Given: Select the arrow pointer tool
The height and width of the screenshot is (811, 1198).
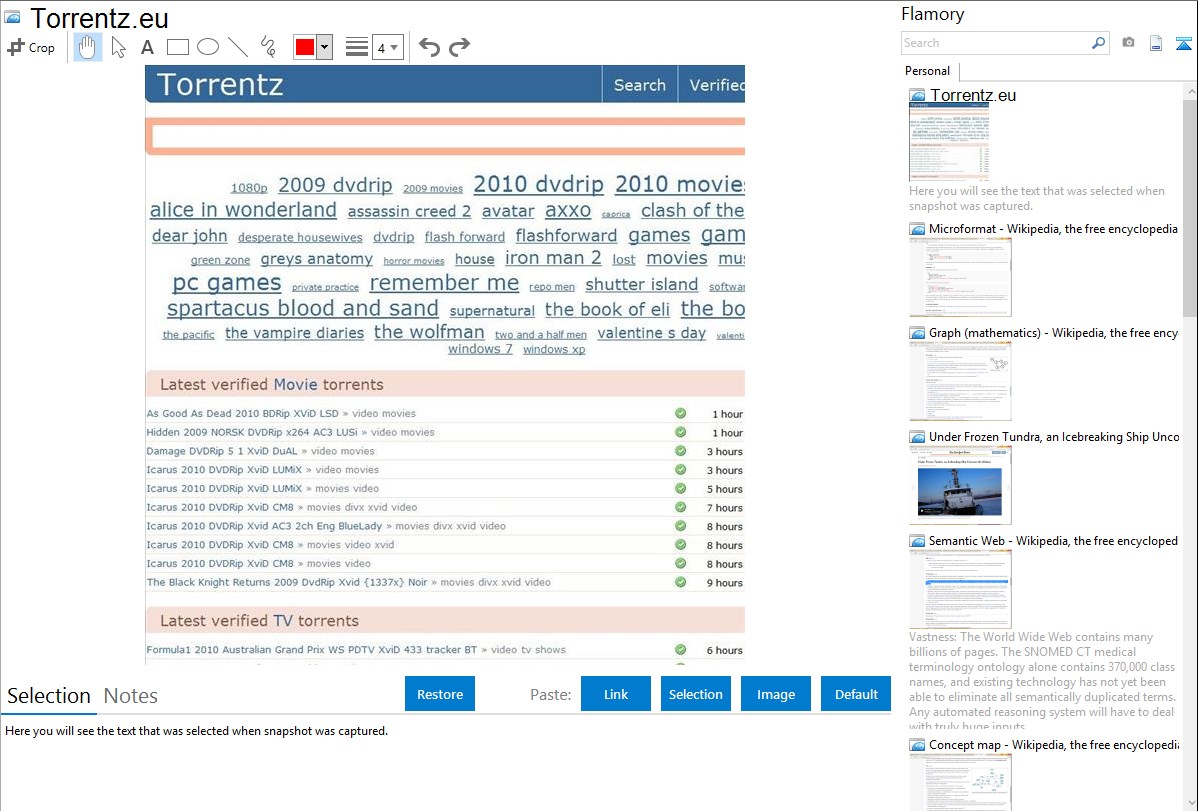Looking at the screenshot, I should (x=119, y=47).
